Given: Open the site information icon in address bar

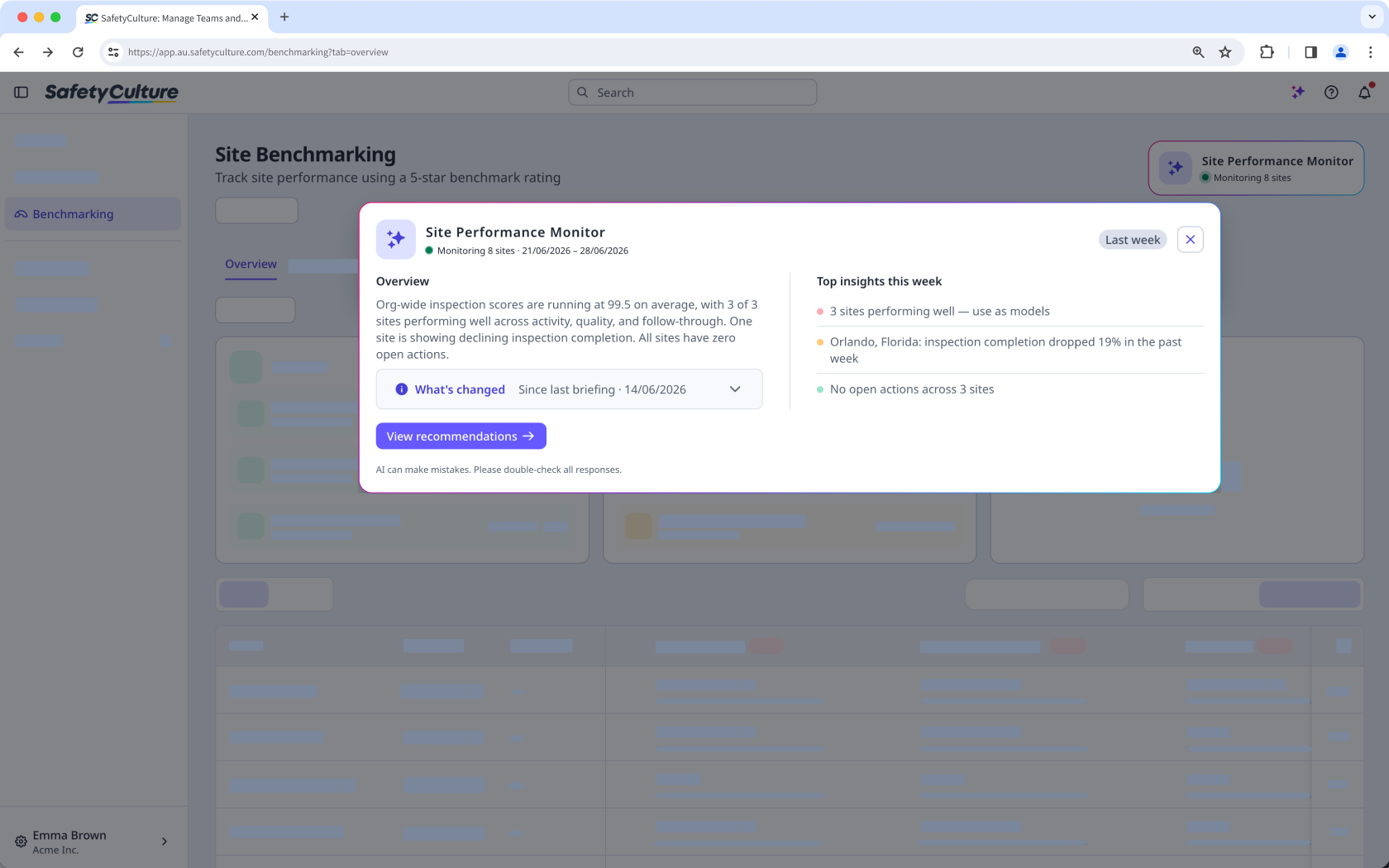Looking at the screenshot, I should tap(113, 52).
